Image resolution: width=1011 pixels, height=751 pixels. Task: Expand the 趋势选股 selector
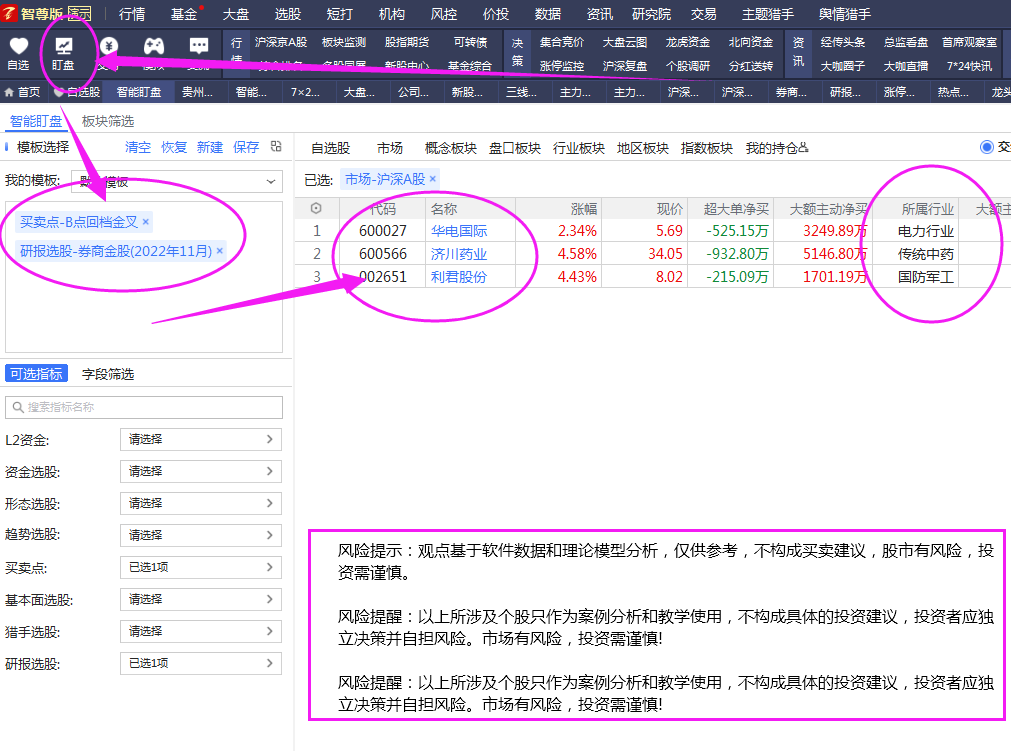coord(201,536)
